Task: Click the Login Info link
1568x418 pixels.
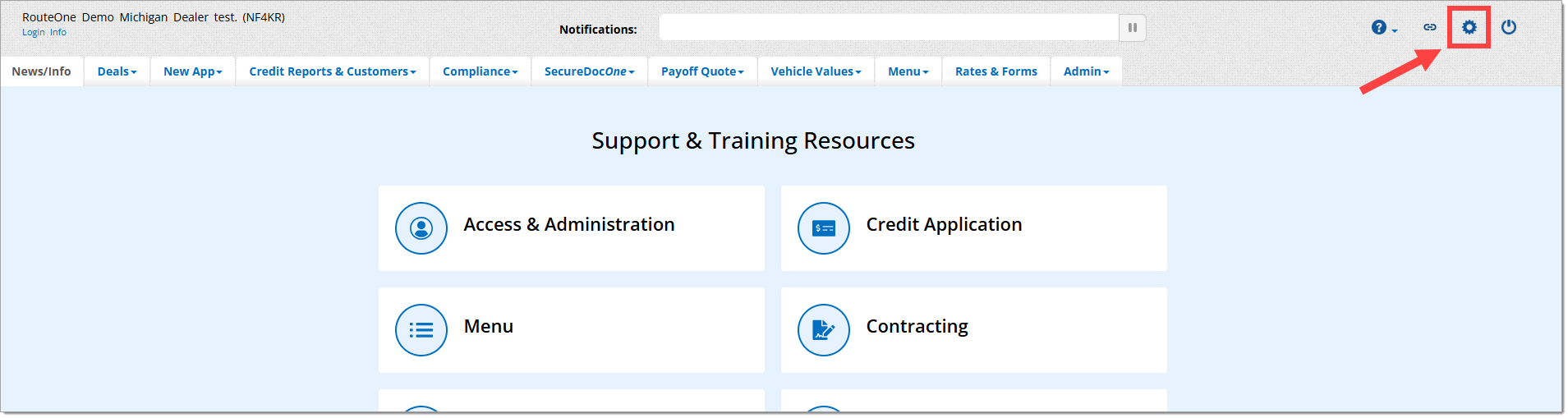Action: point(44,33)
